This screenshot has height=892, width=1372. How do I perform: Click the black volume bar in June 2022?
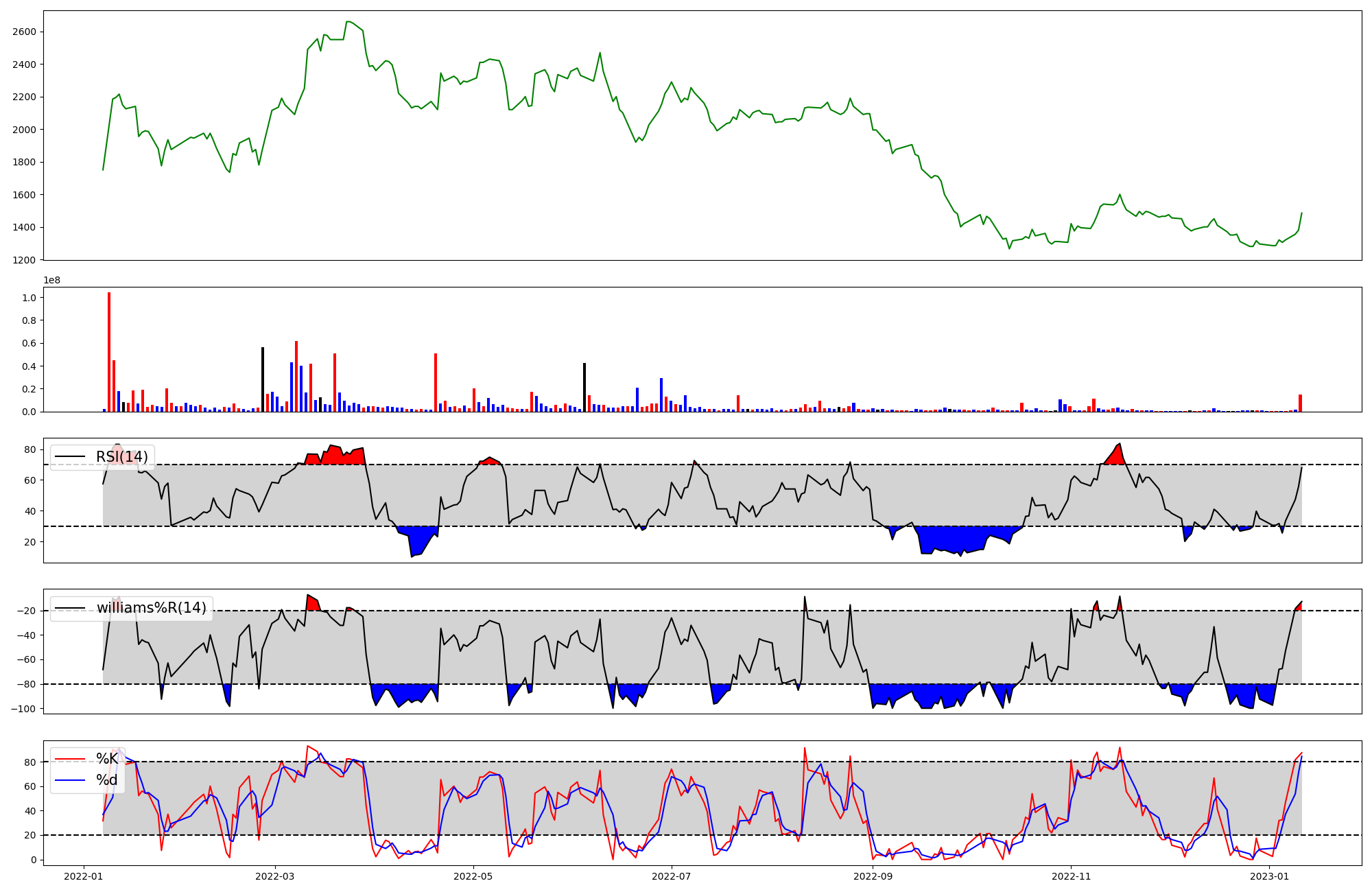coord(584,387)
